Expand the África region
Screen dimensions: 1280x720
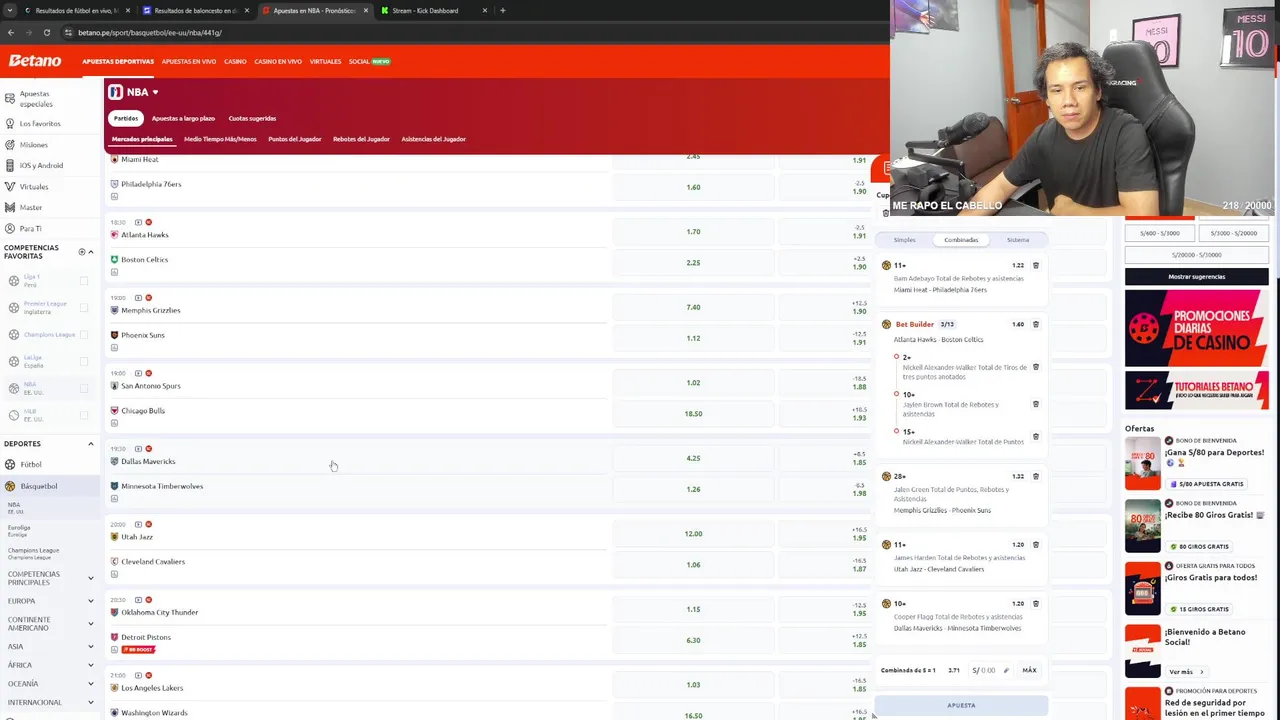coord(91,665)
